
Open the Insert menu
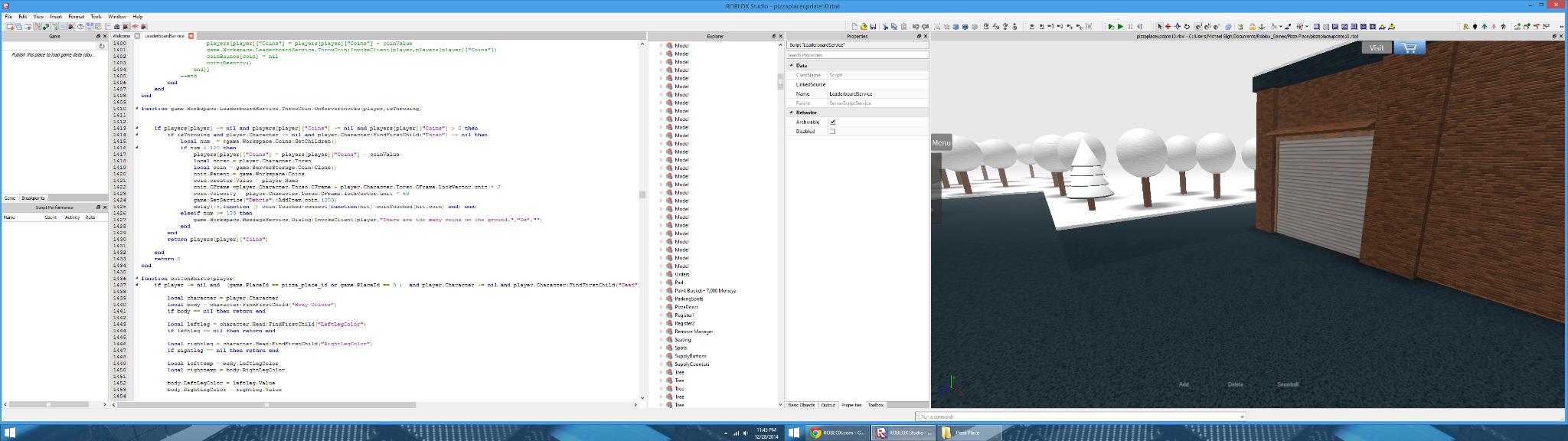tap(56, 16)
